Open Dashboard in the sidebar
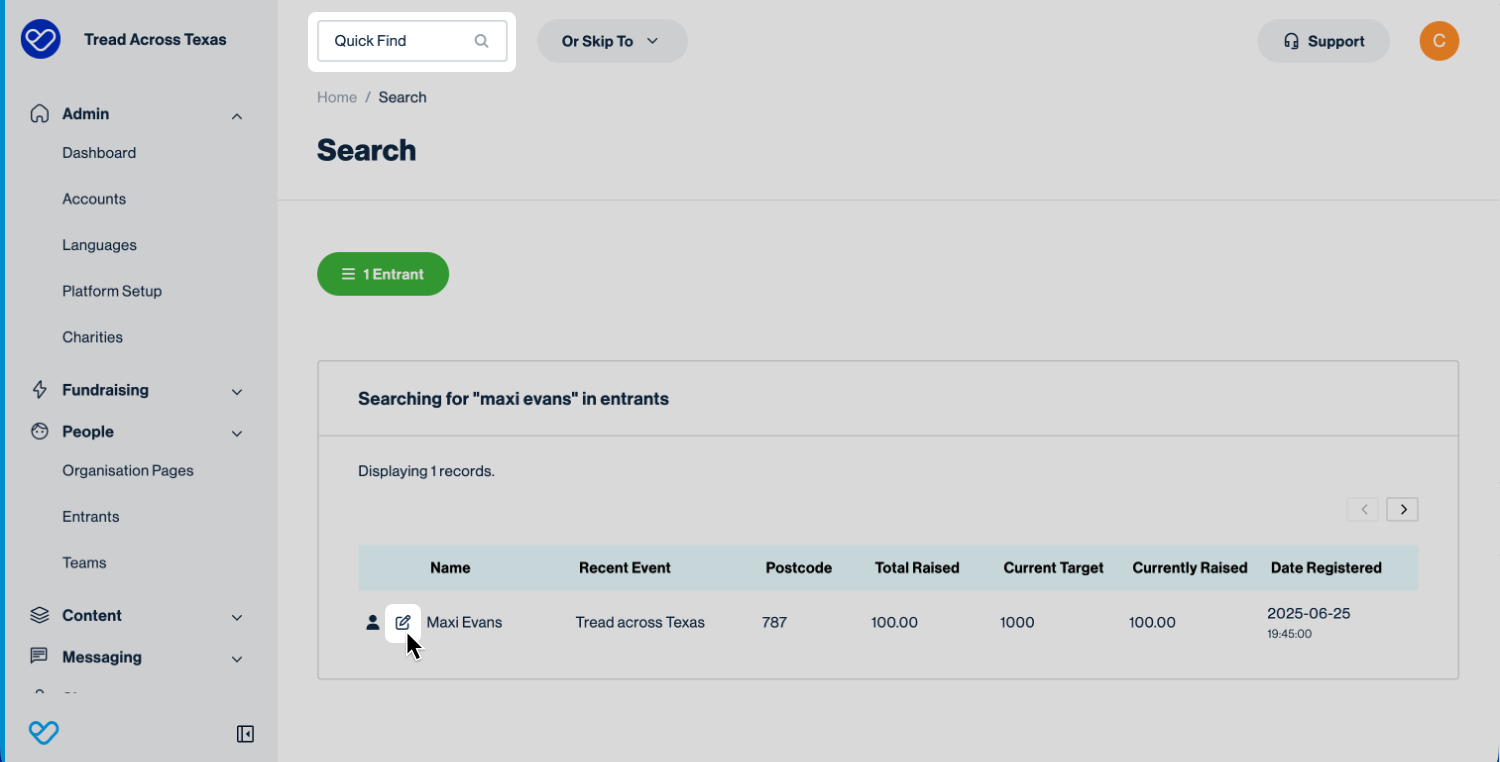Screen dimensions: 1500x762 99,153
